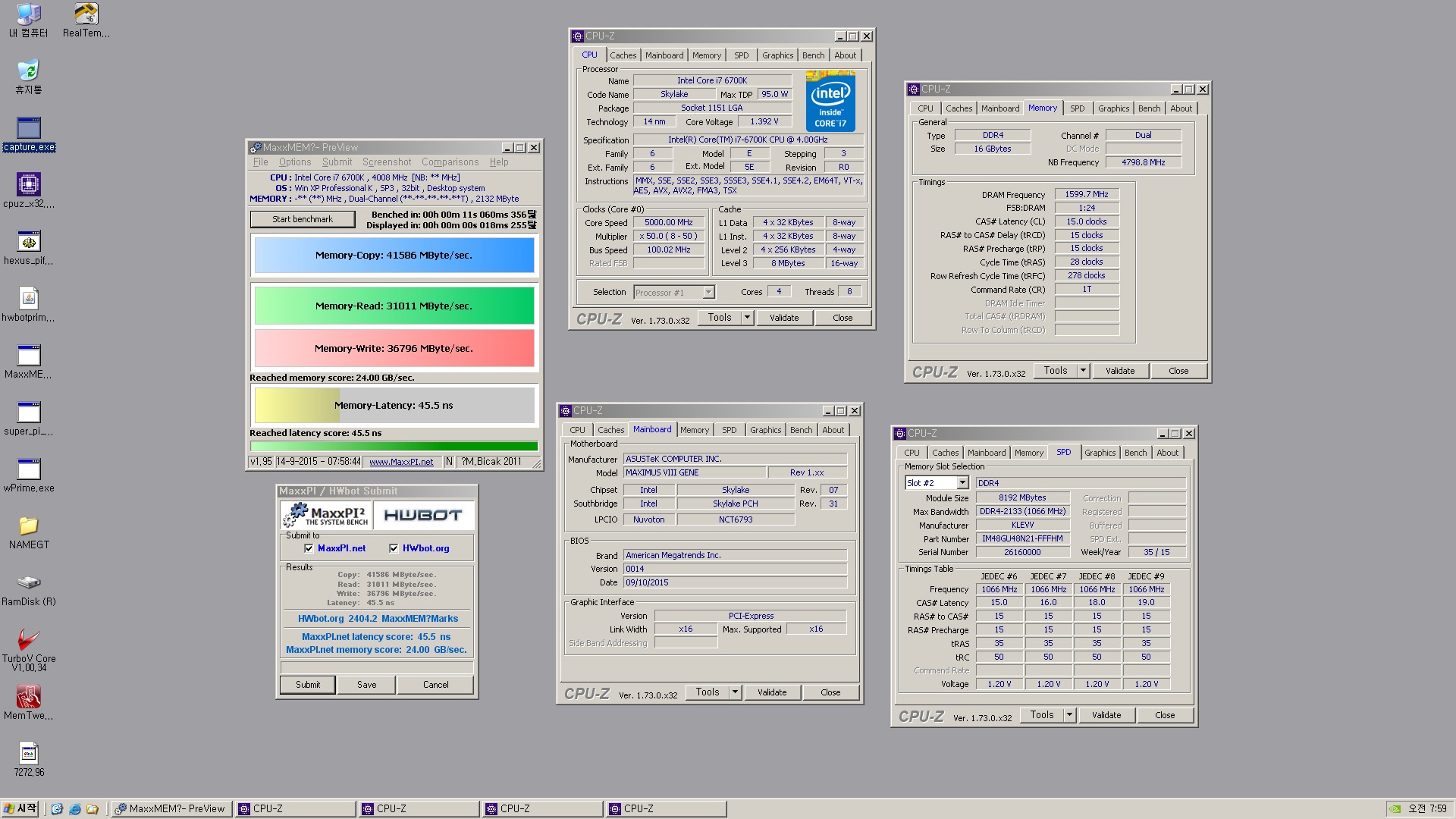This screenshot has height=819, width=1456.
Task: Click Cancel in HWbot Submit dialog
Action: [x=436, y=685]
